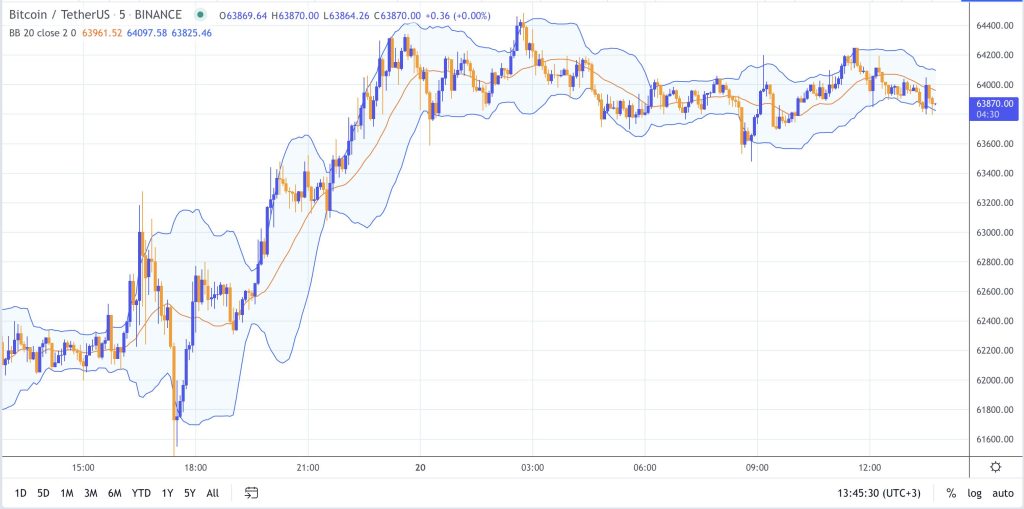Image resolution: width=1024 pixels, height=509 pixels.
Task: Click the Bollinger basis value 63961.52
Action: [x=103, y=33]
